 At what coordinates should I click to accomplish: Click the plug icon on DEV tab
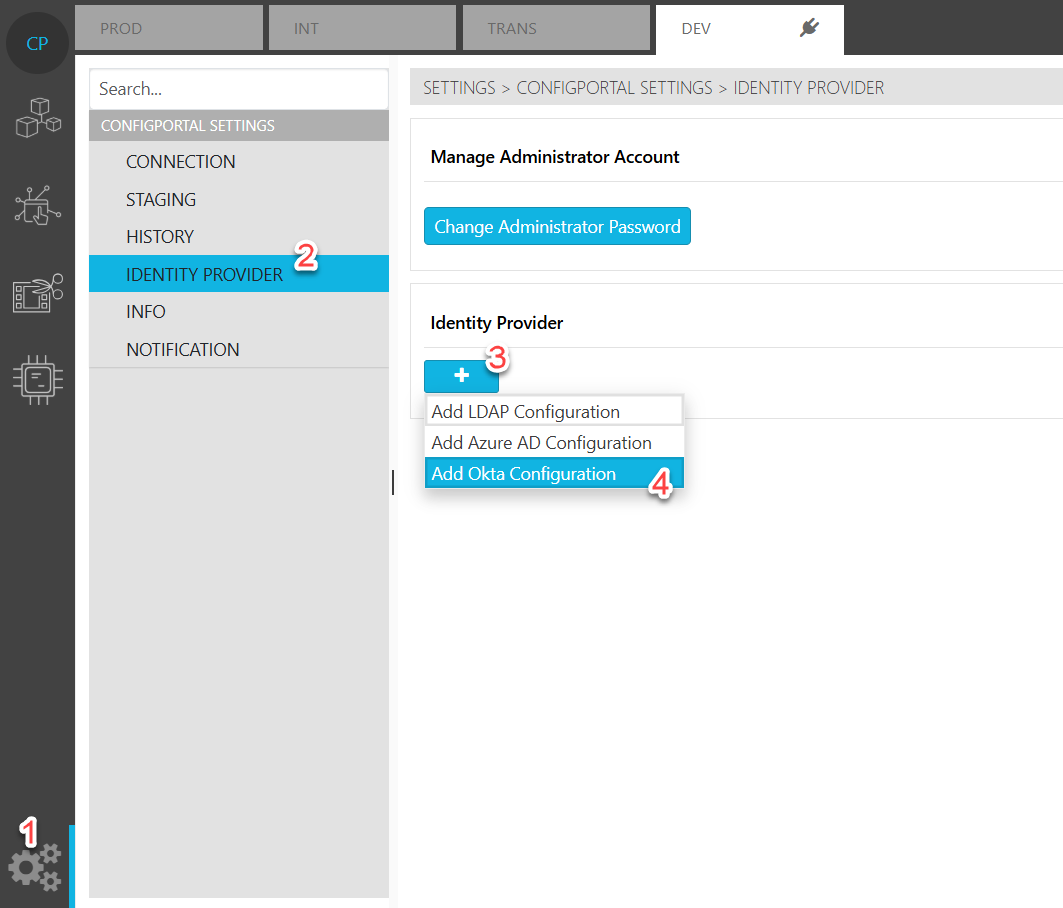tap(810, 29)
